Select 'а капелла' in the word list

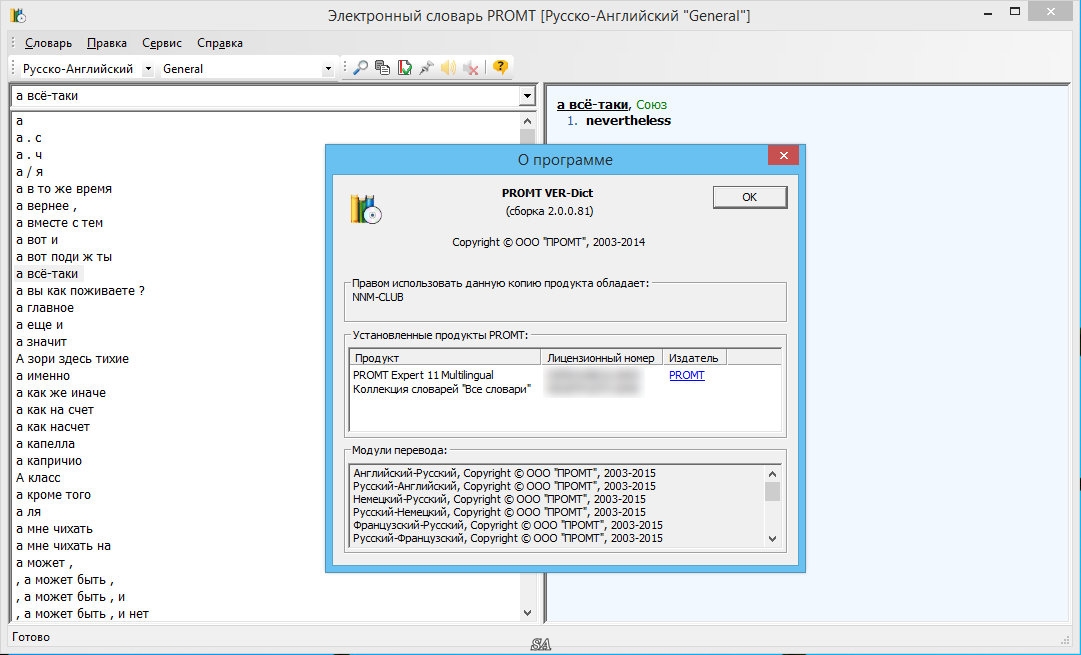(x=46, y=443)
